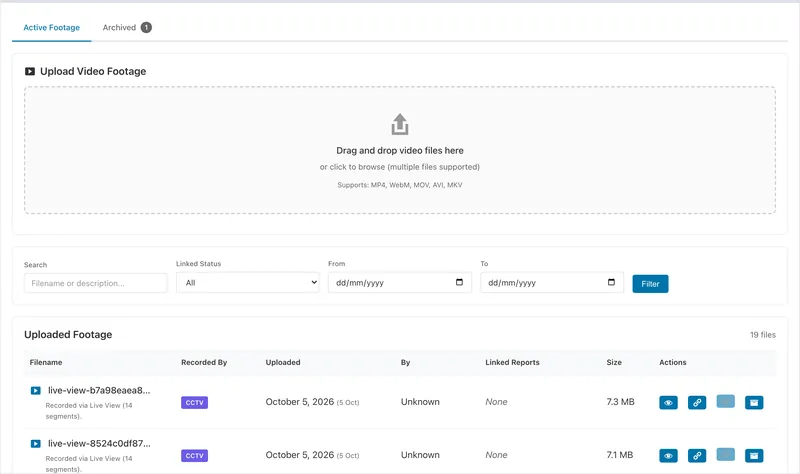This screenshot has width=800, height=474.
Task: Open the Linked Status dropdown
Action: (x=247, y=283)
